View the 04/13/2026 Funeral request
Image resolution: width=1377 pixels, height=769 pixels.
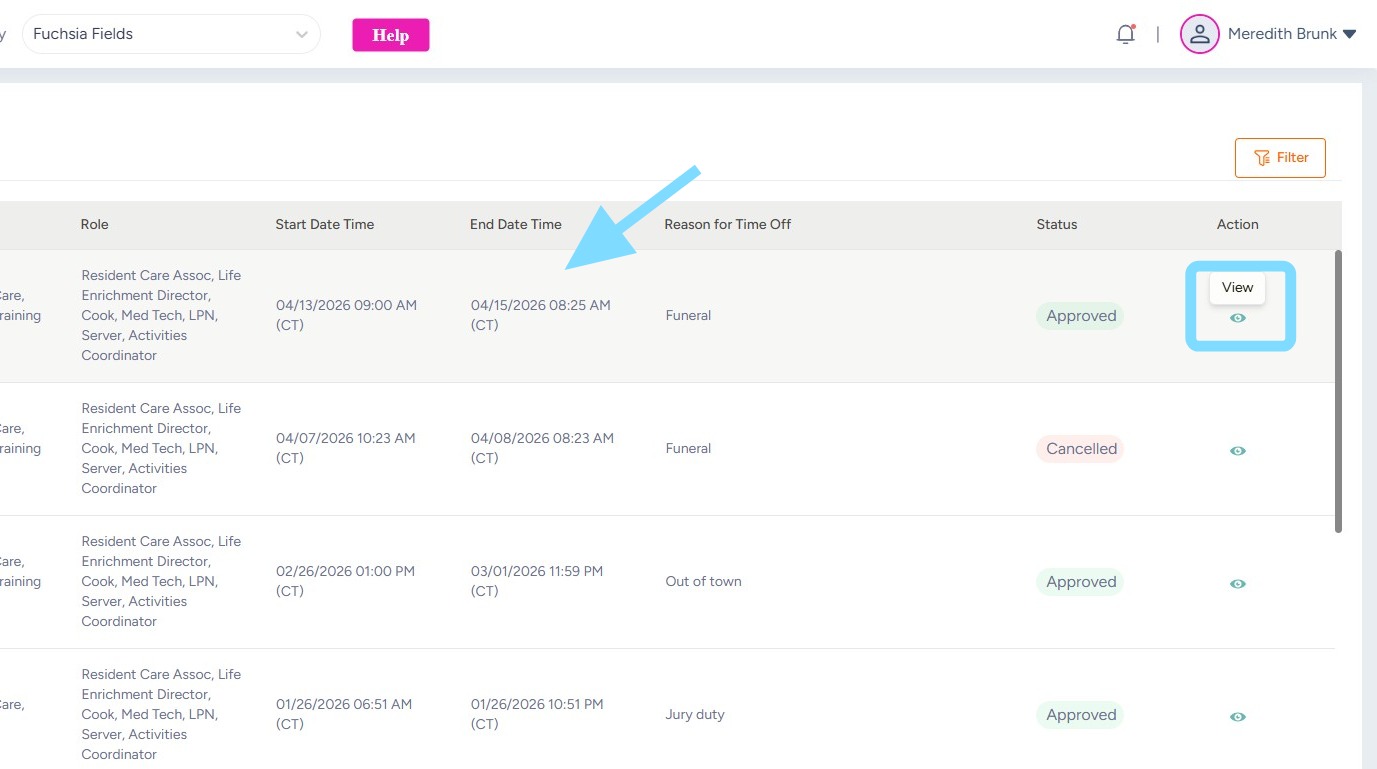(1238, 318)
